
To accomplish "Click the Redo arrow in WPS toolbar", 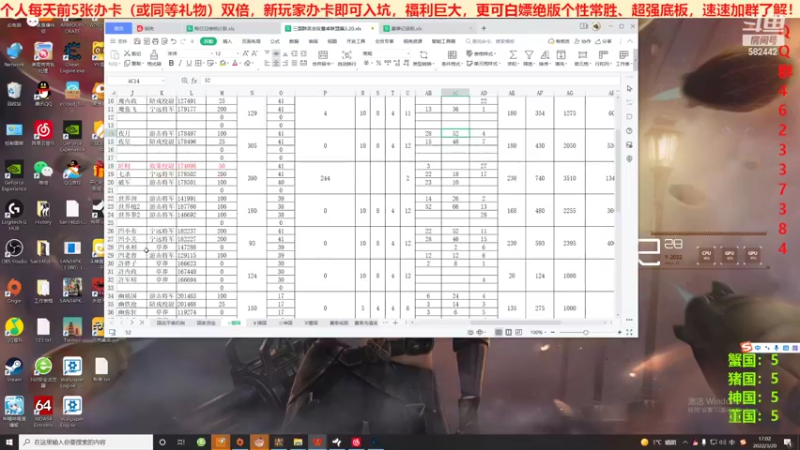I will (183, 41).
